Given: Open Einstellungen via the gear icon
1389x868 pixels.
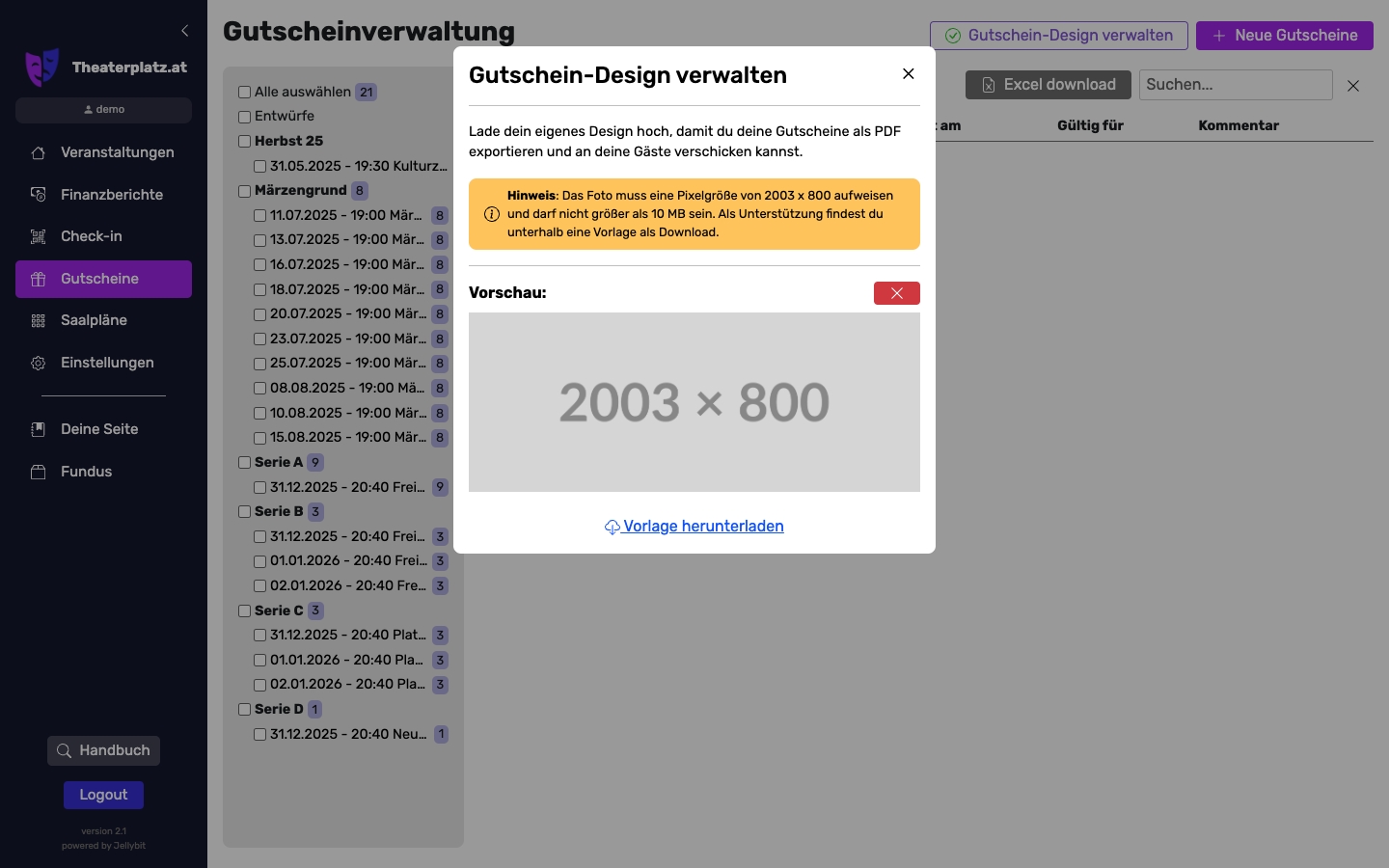Looking at the screenshot, I should point(38,363).
